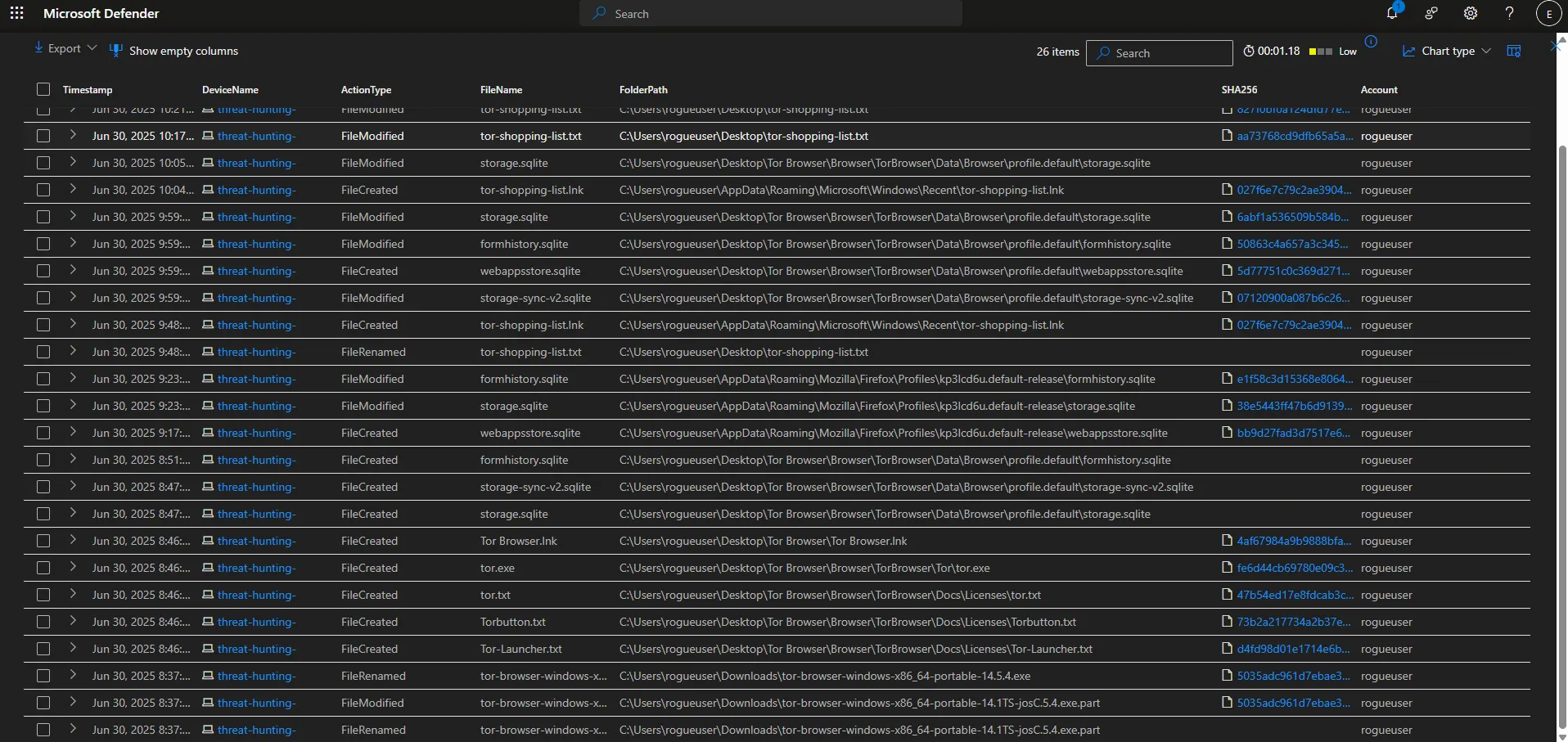Screen dimensions: 1568x742
Task: Open the settings gear
Action: click(x=1471, y=13)
